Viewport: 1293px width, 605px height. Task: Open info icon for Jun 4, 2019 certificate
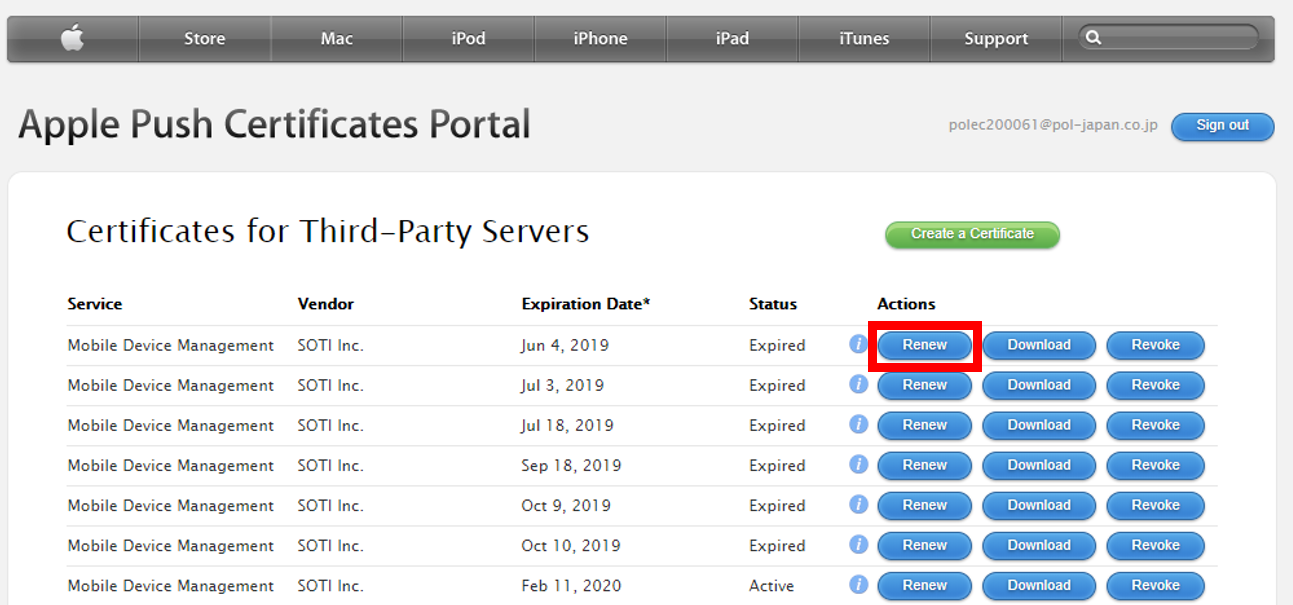[x=858, y=344]
